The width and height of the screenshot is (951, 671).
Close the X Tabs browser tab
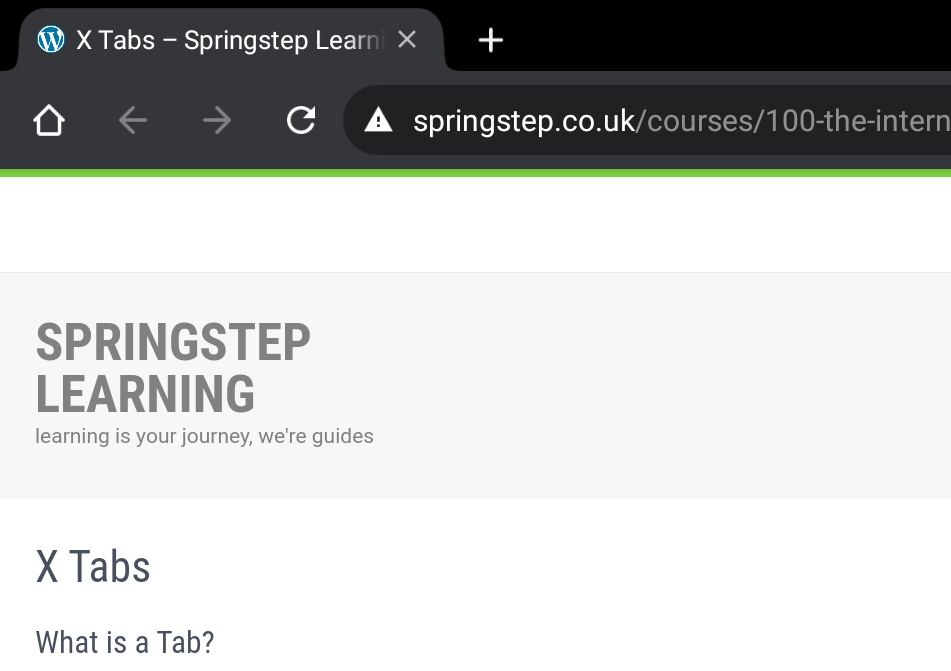click(407, 40)
